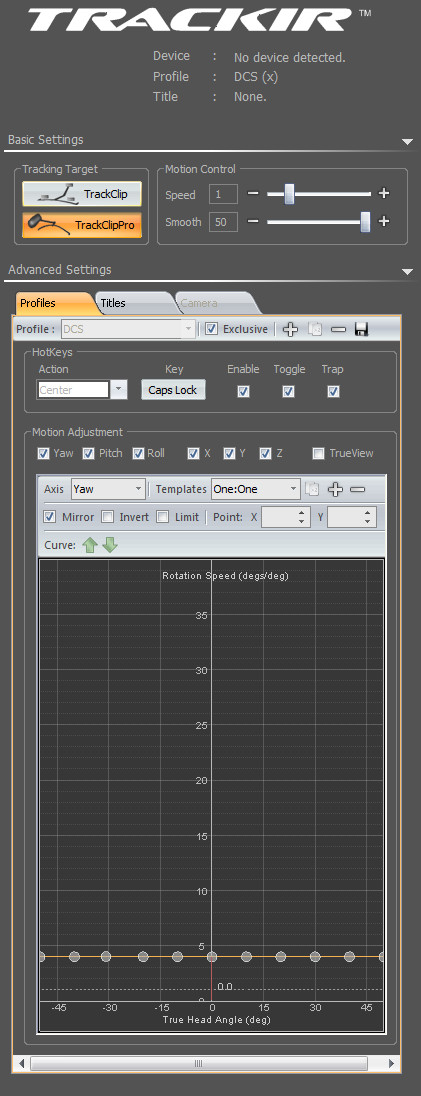Image resolution: width=421 pixels, height=1096 pixels.
Task: Toggle hotkey Enable checkbox
Action: tap(243, 391)
